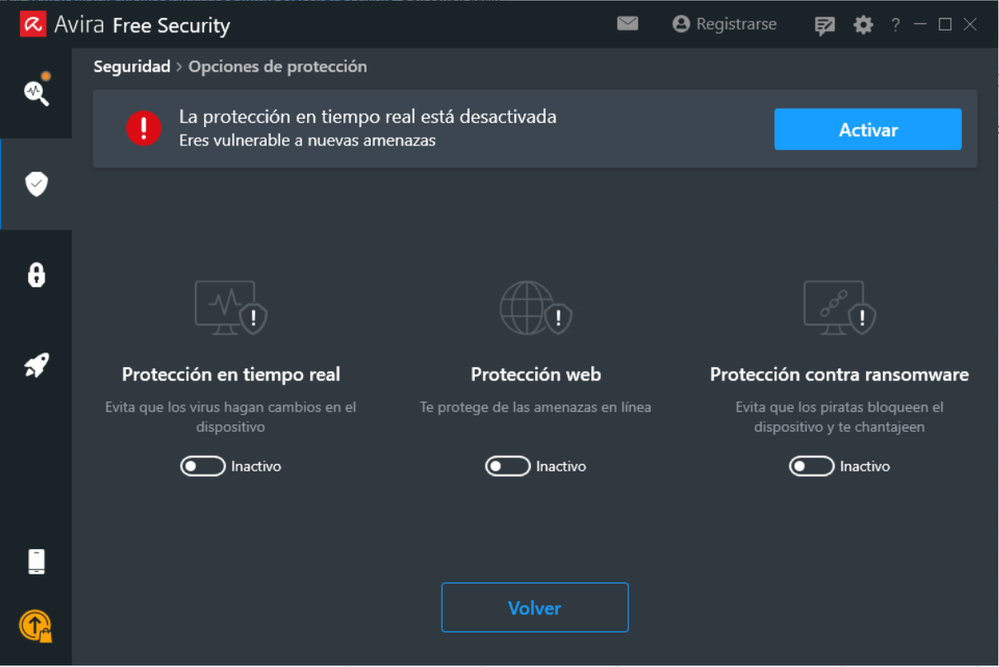
Task: Turn on the Protección web switch
Action: (x=507, y=466)
